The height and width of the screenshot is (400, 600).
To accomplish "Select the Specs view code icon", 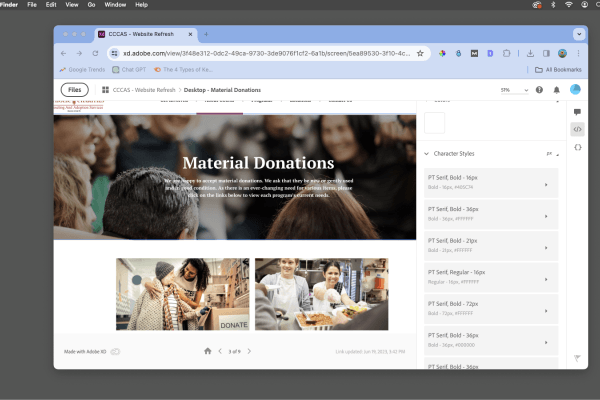I will [x=577, y=129].
